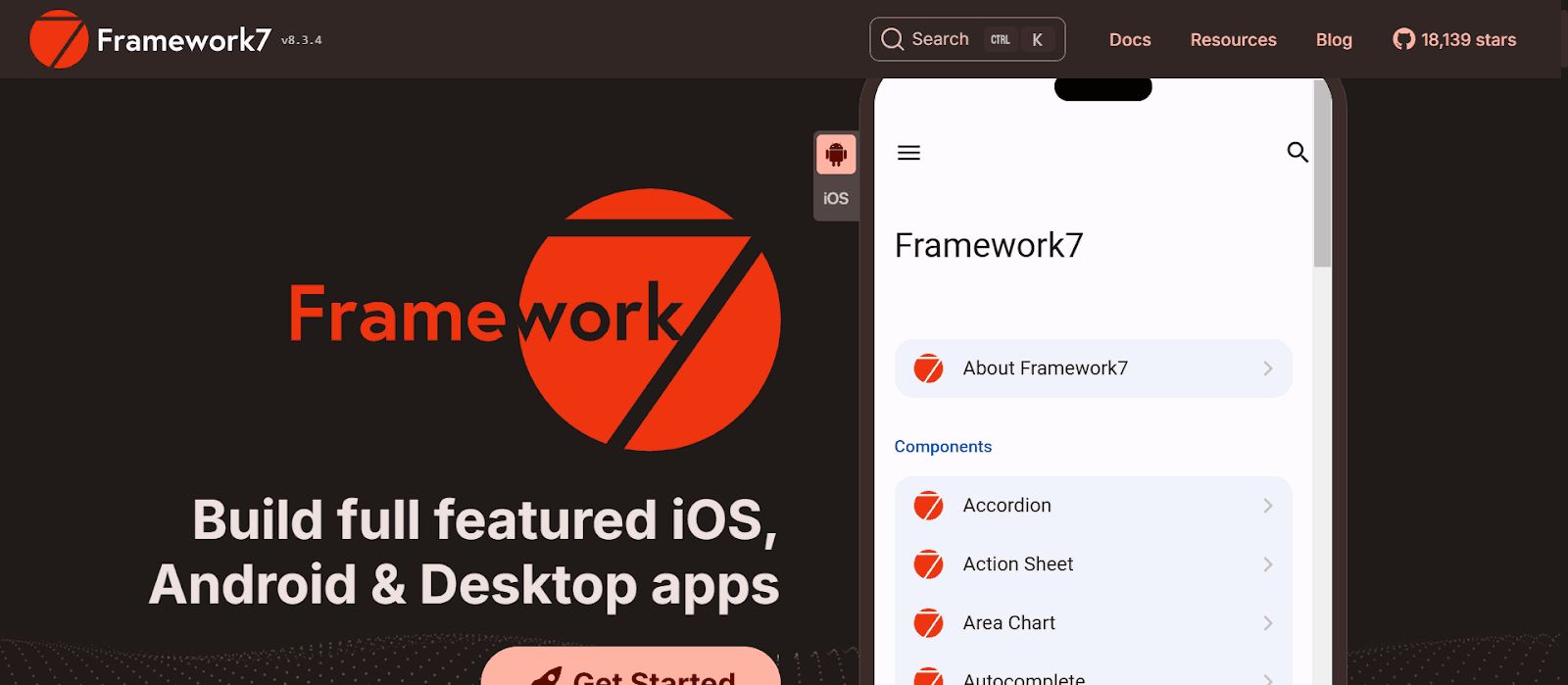Switch preview to iOS theme

pyautogui.click(x=836, y=198)
